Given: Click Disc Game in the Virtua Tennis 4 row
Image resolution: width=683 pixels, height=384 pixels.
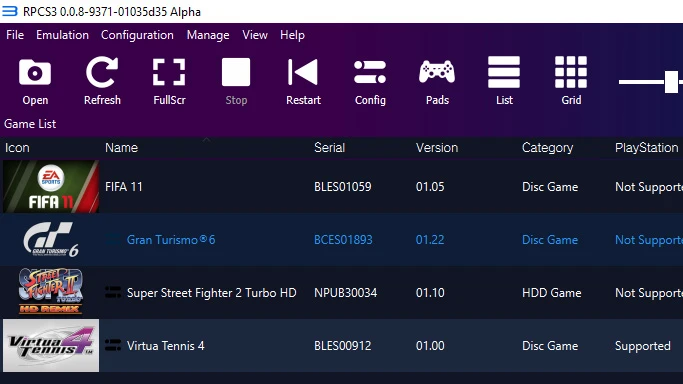Looking at the screenshot, I should [550, 346].
